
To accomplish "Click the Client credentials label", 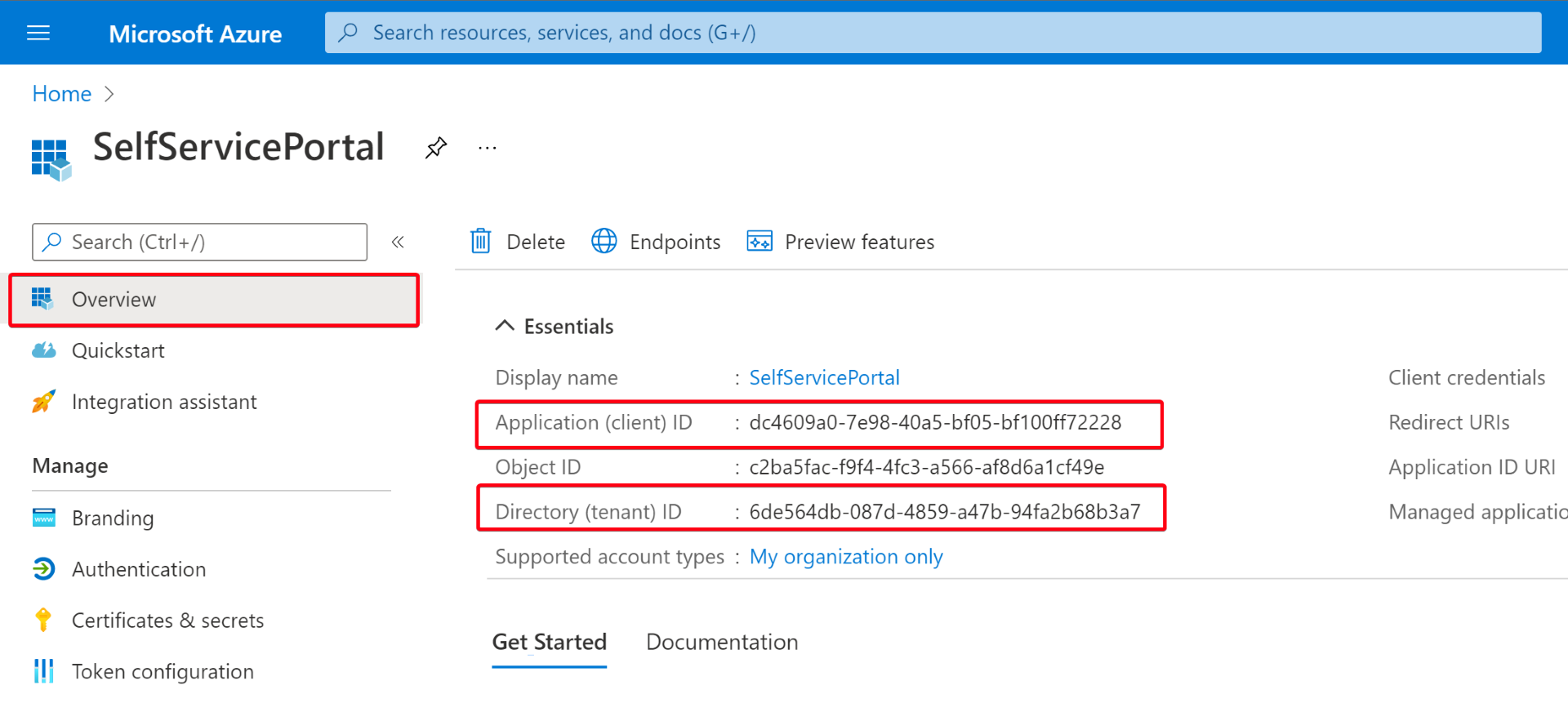I will click(x=1467, y=377).
